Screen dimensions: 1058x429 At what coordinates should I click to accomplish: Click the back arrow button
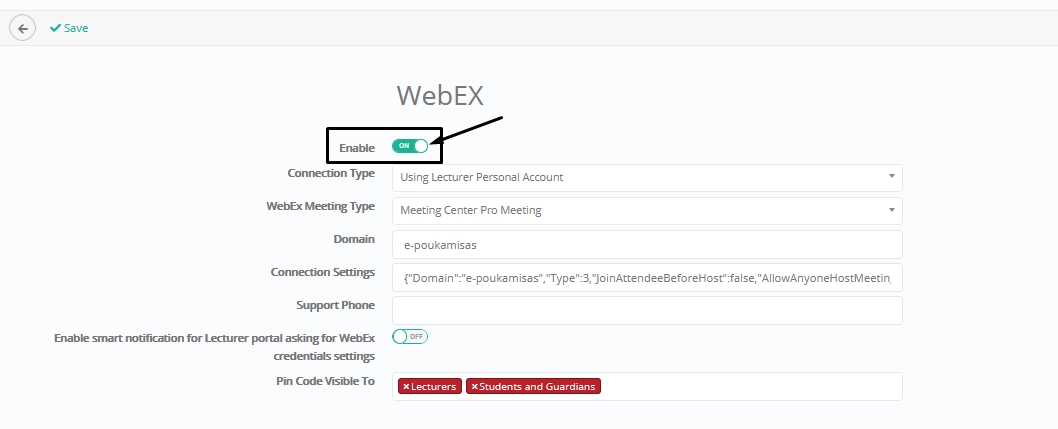(x=22, y=28)
